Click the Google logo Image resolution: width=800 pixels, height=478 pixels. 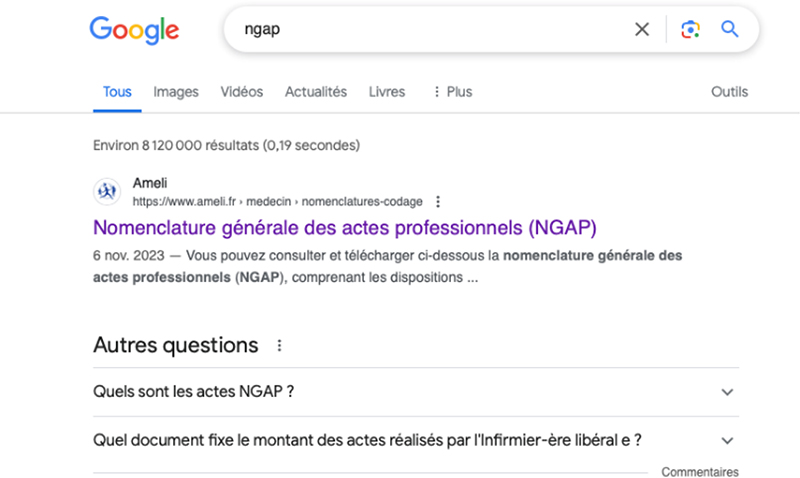(134, 30)
